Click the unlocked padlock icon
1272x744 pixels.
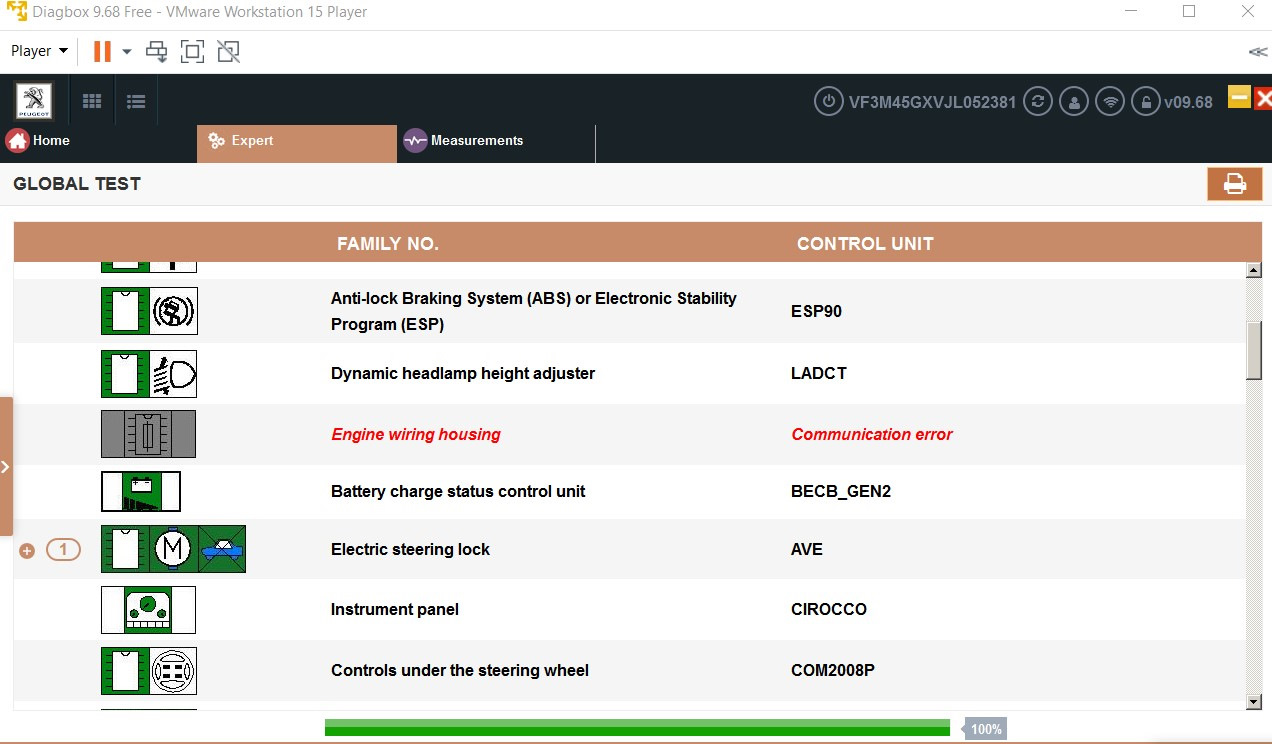click(1145, 101)
